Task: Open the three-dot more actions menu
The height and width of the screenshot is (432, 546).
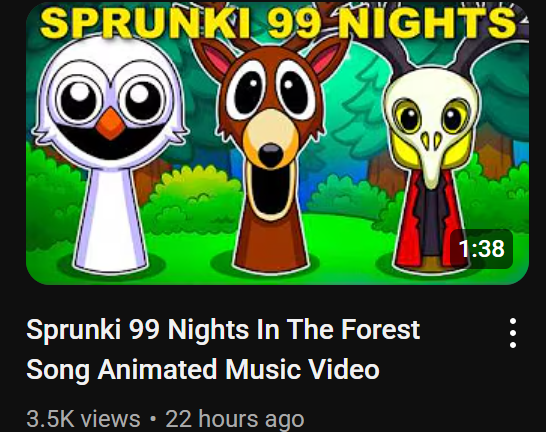Action: [x=513, y=333]
